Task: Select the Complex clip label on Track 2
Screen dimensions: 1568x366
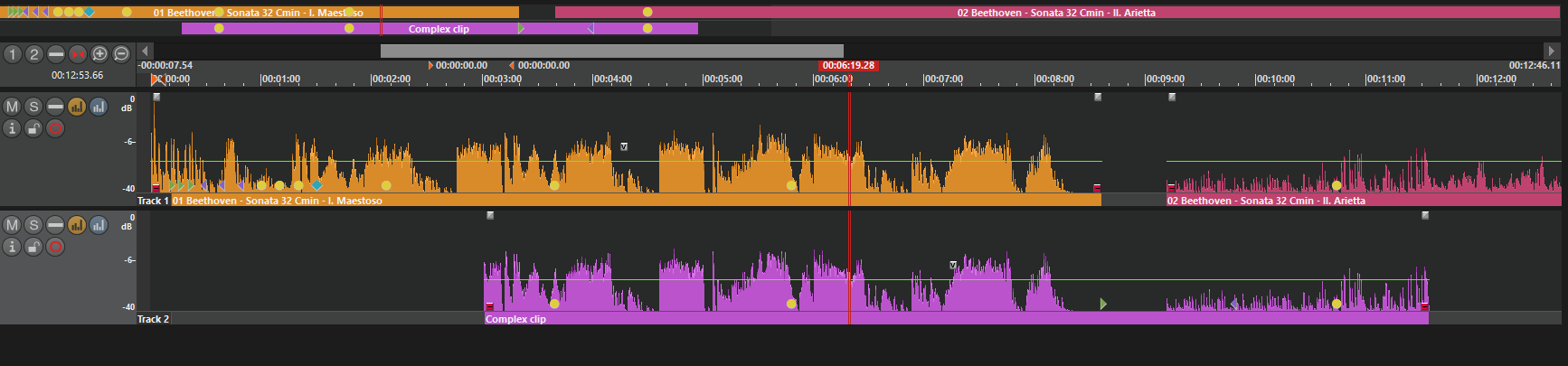Action: point(515,319)
